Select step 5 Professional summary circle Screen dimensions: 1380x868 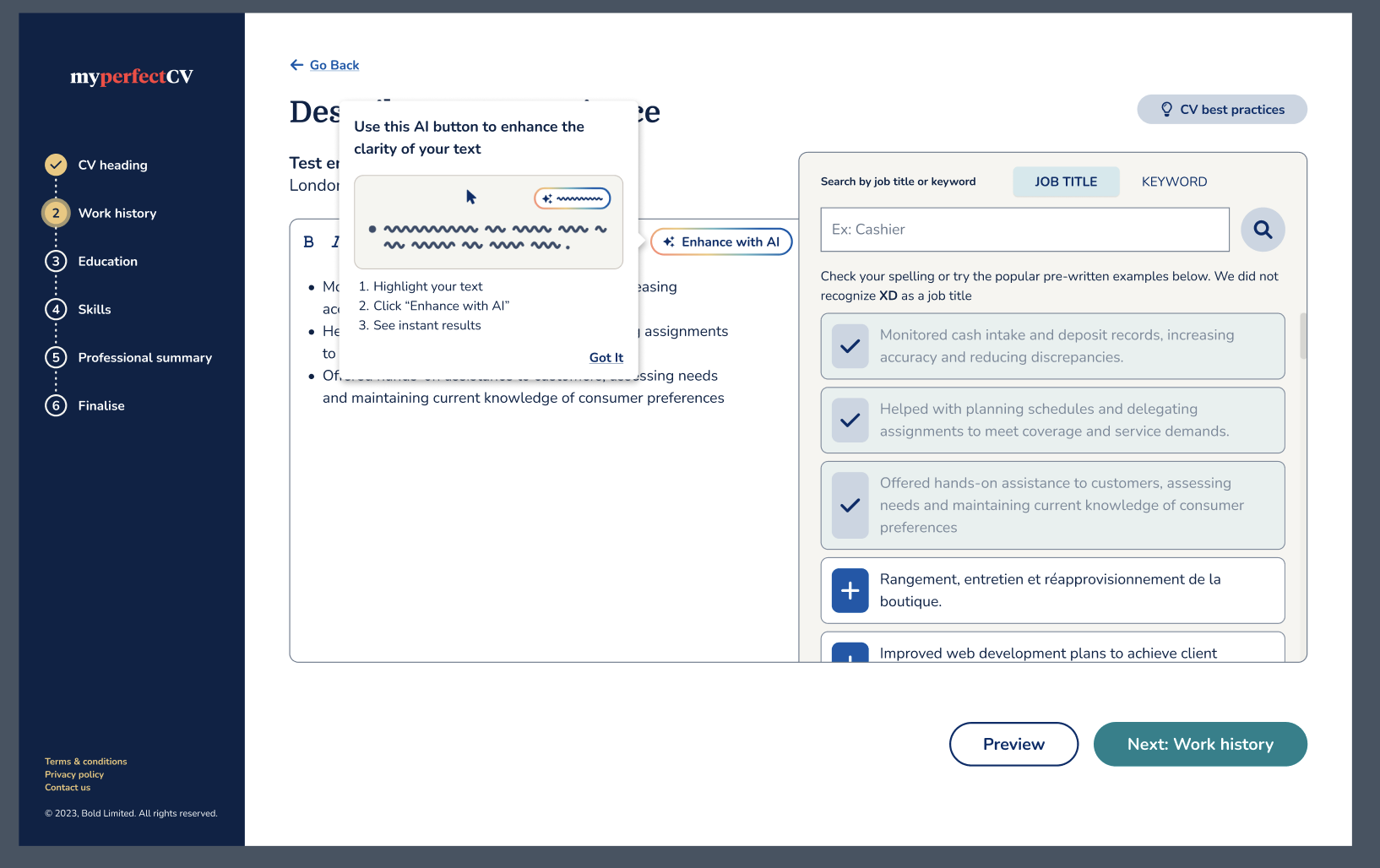[56, 357]
